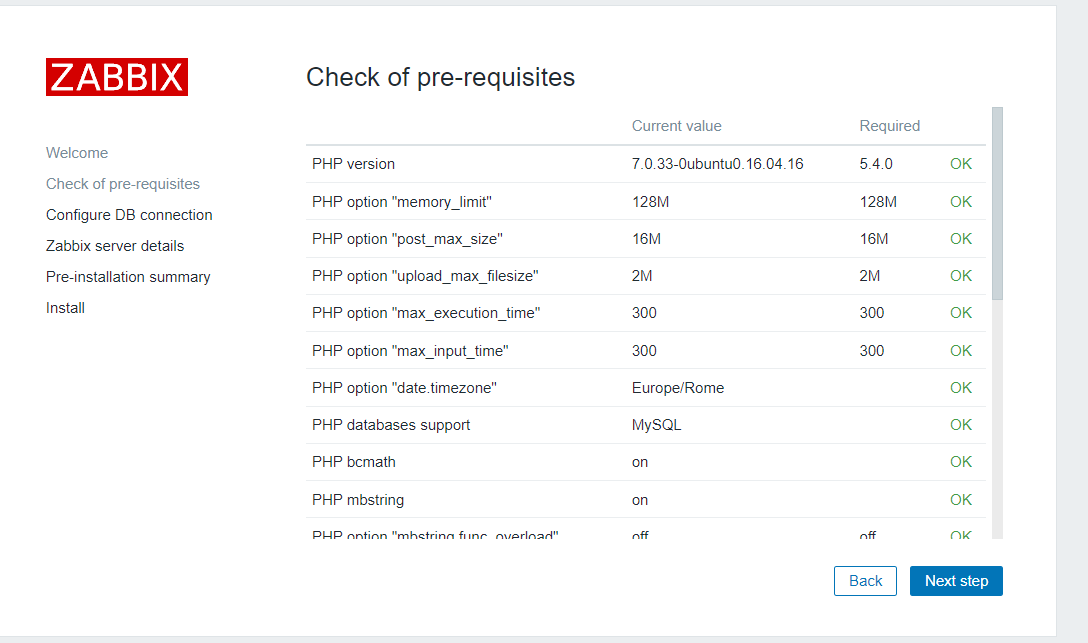Image resolution: width=1088 pixels, height=643 pixels.
Task: Open Check of pre-requisites step
Action: [x=123, y=184]
